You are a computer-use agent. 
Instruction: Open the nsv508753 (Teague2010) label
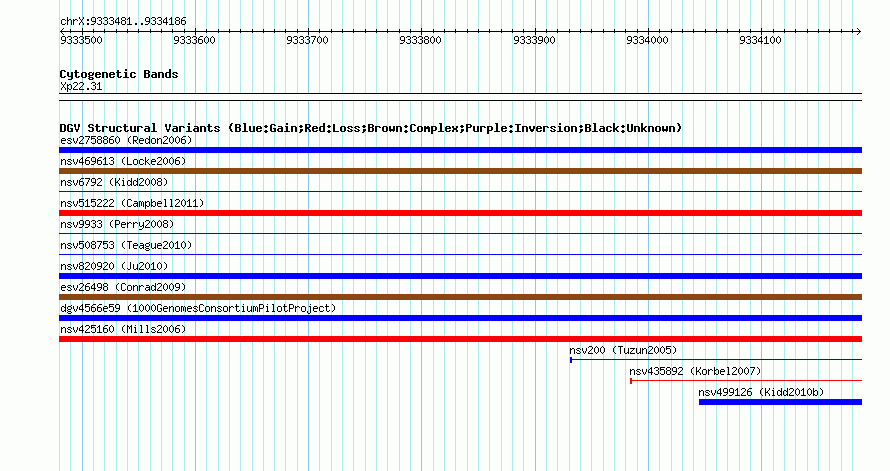(x=126, y=245)
